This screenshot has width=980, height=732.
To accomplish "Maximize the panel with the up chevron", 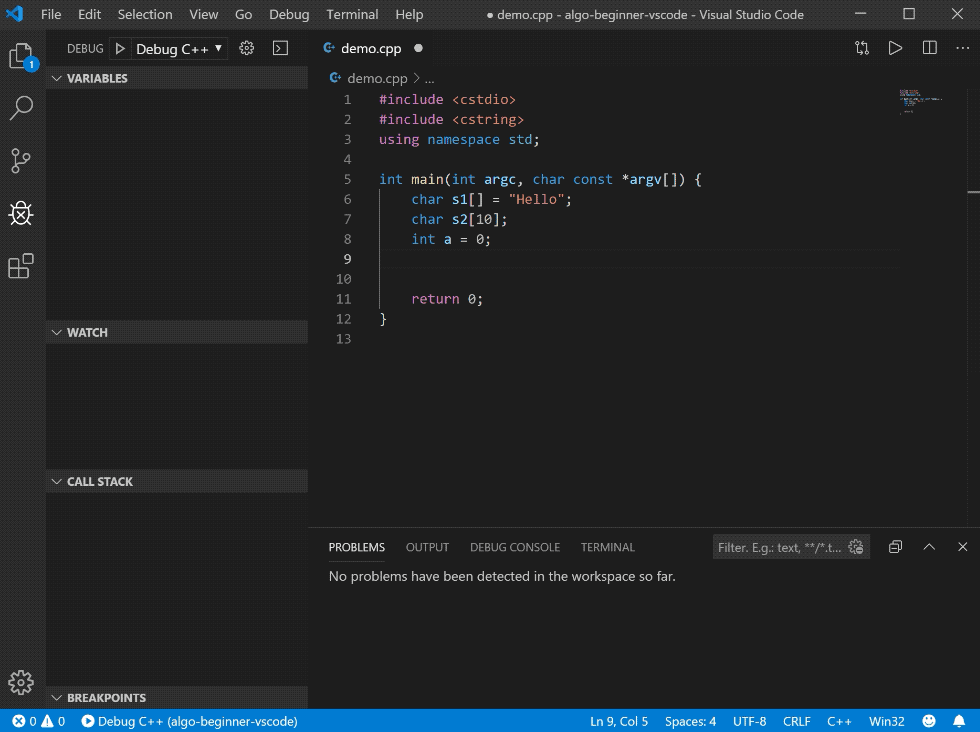I will point(929,547).
